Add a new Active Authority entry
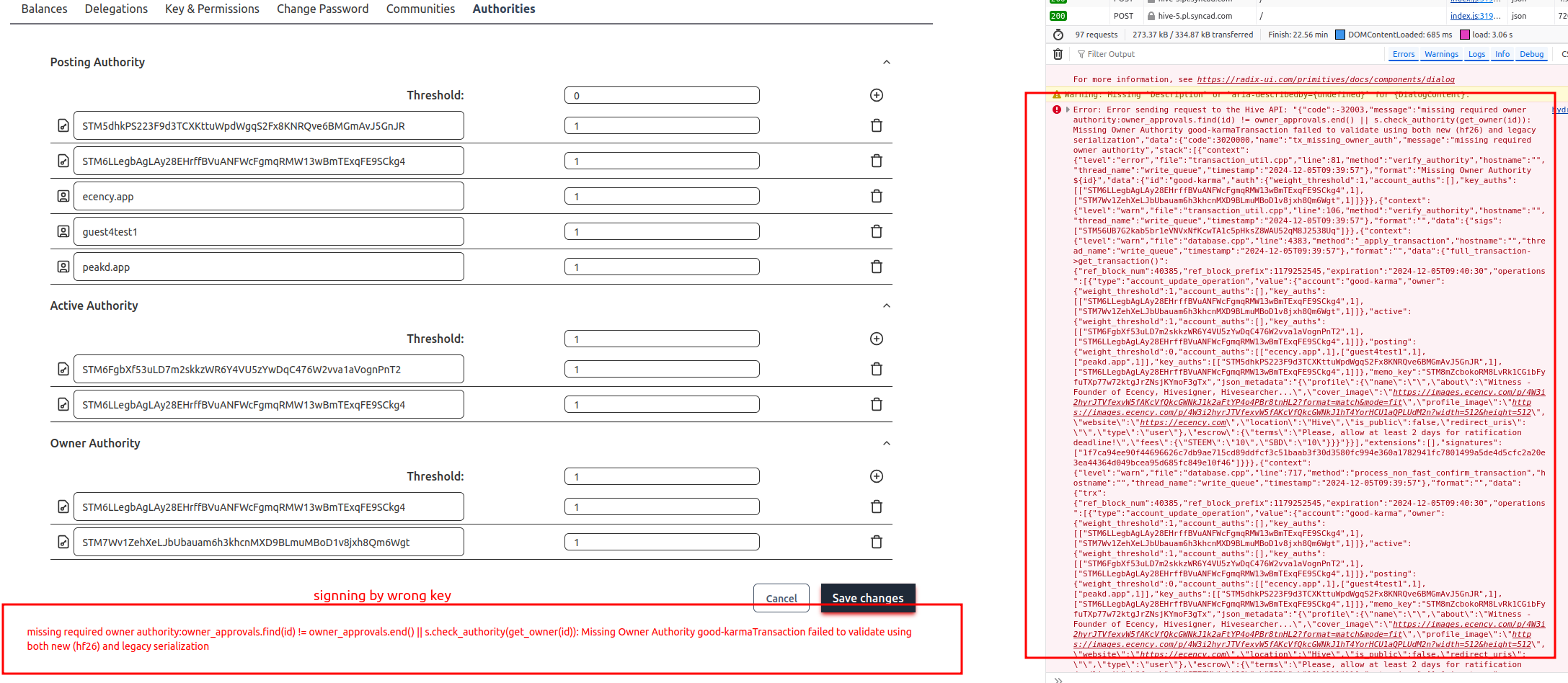This screenshot has height=683, width=1568. tap(876, 339)
